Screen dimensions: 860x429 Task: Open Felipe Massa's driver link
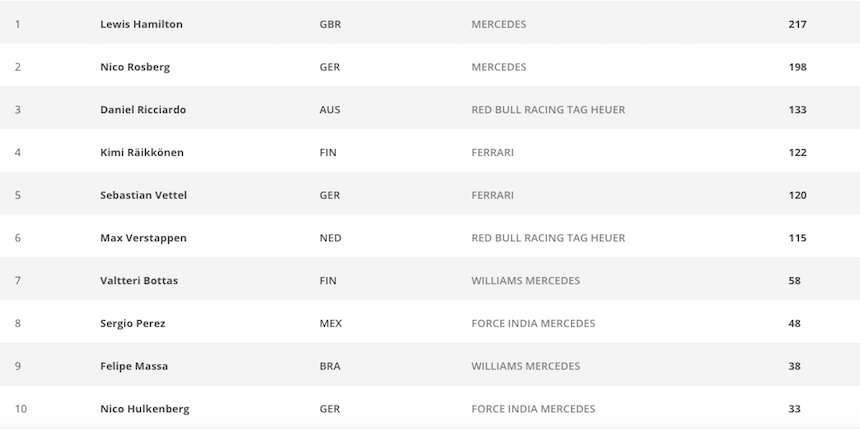click(x=134, y=366)
